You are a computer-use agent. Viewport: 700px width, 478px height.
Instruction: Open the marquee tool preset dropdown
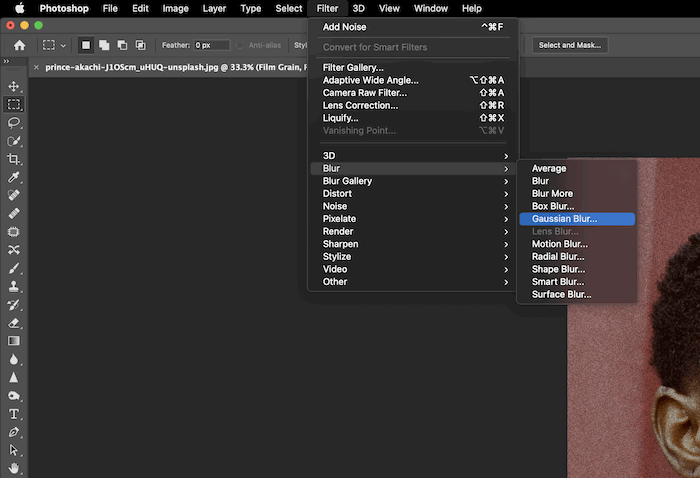click(x=63, y=46)
